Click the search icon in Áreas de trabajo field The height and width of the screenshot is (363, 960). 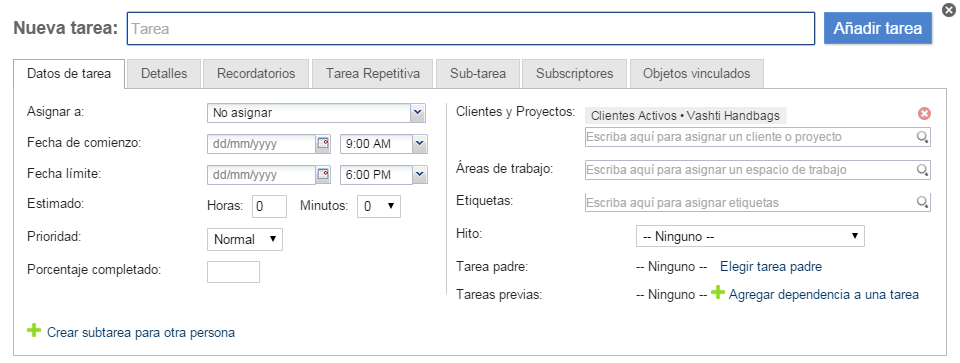[923, 170]
